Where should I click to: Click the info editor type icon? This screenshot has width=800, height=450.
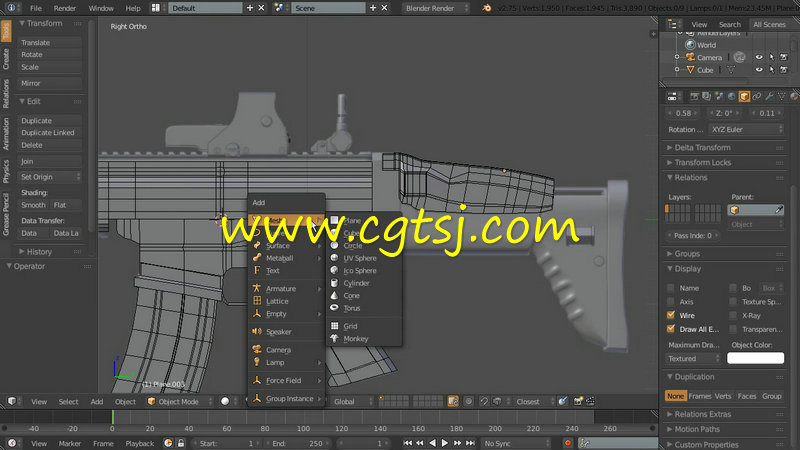pyautogui.click(x=11, y=8)
